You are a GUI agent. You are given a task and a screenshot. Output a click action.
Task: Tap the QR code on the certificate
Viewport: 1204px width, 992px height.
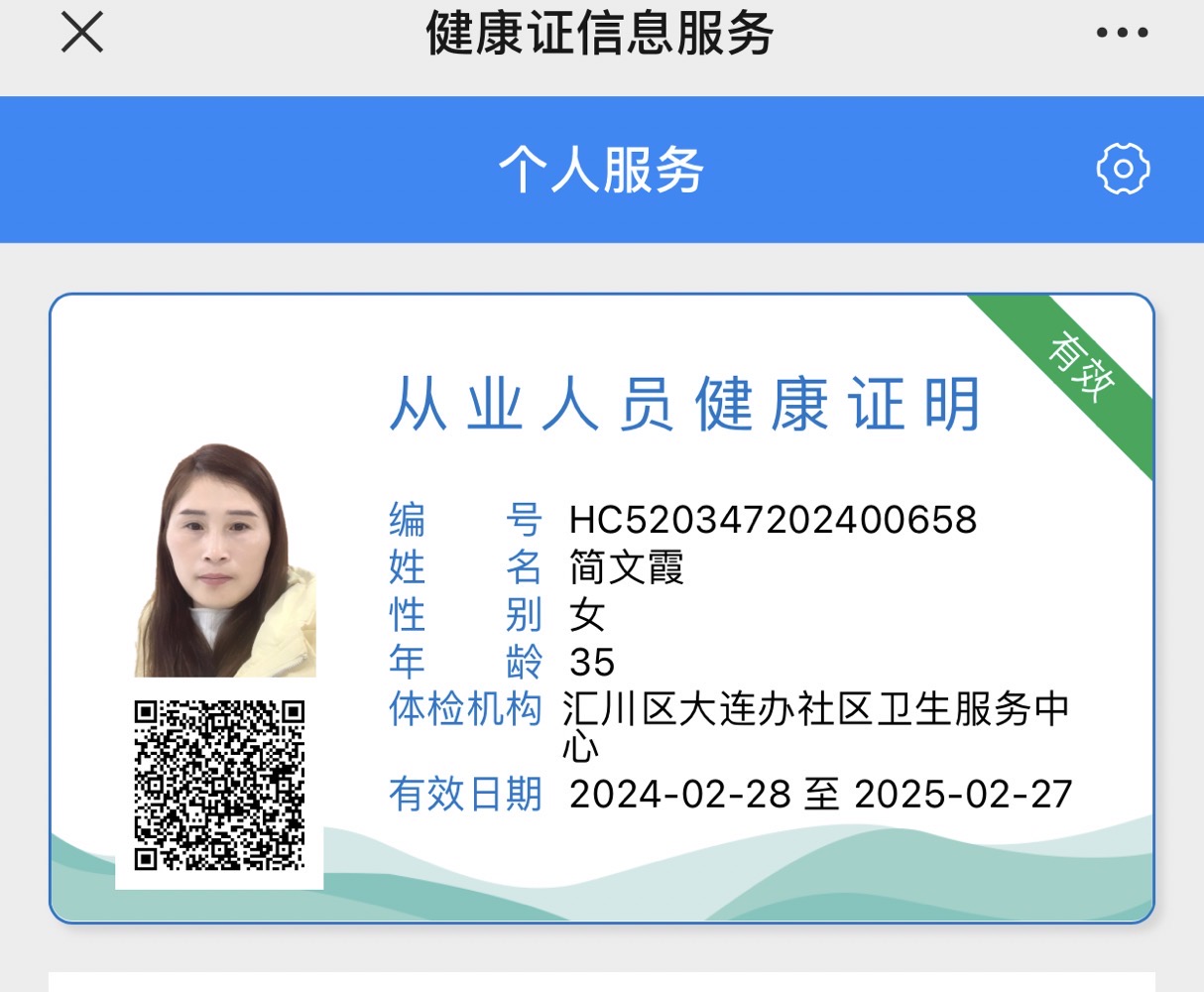tap(219, 785)
